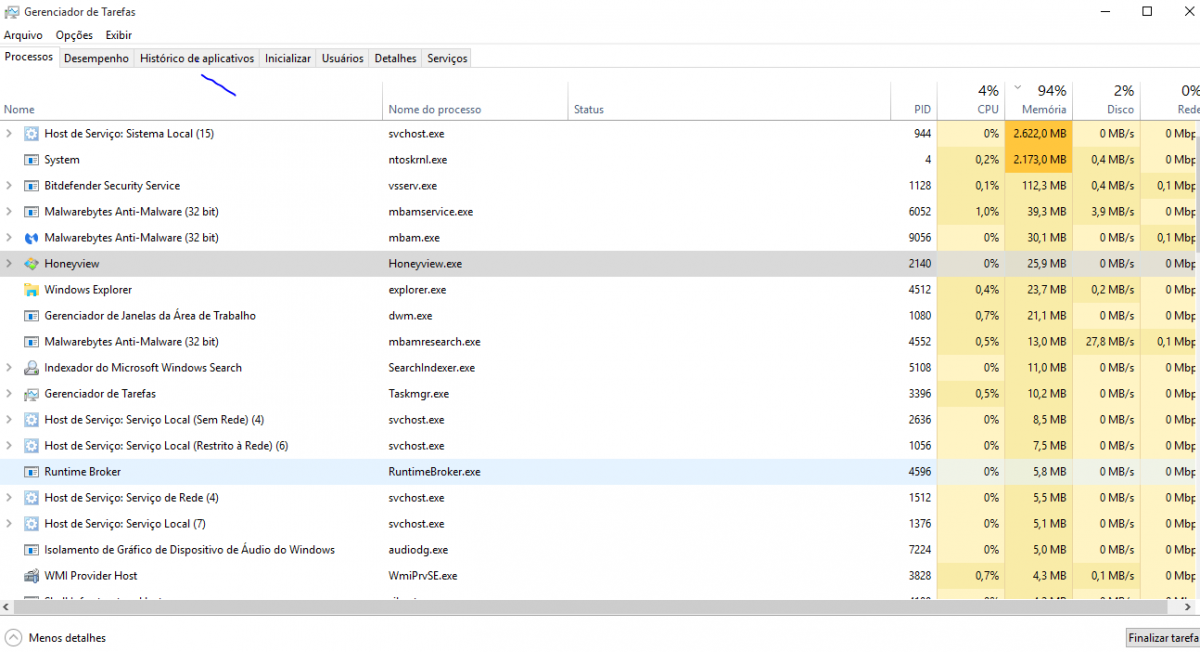Sort processes by the CPU column header
1200x652 pixels.
click(972, 99)
